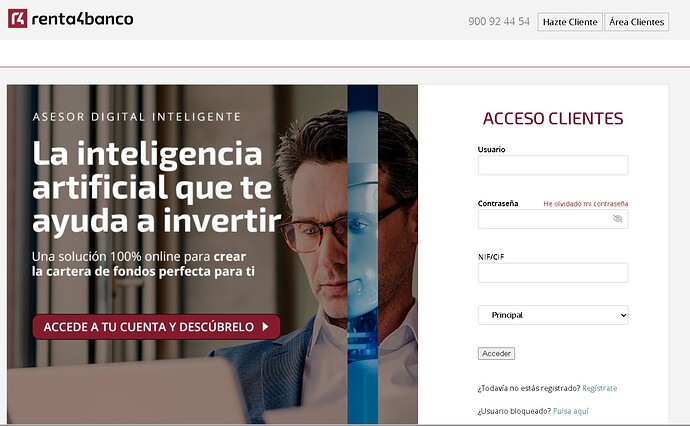The image size is (690, 426).
Task: Click the La inteligencia artificial headline
Action: (156, 186)
